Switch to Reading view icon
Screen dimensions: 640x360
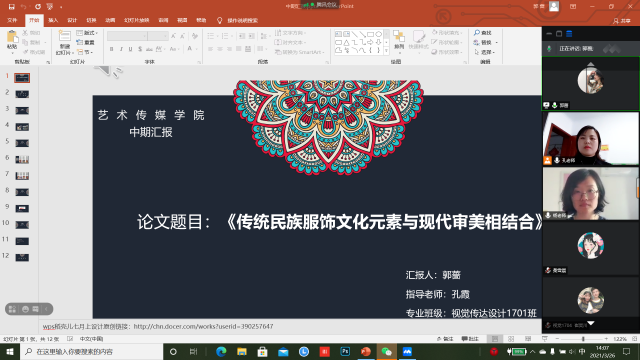click(x=528, y=339)
